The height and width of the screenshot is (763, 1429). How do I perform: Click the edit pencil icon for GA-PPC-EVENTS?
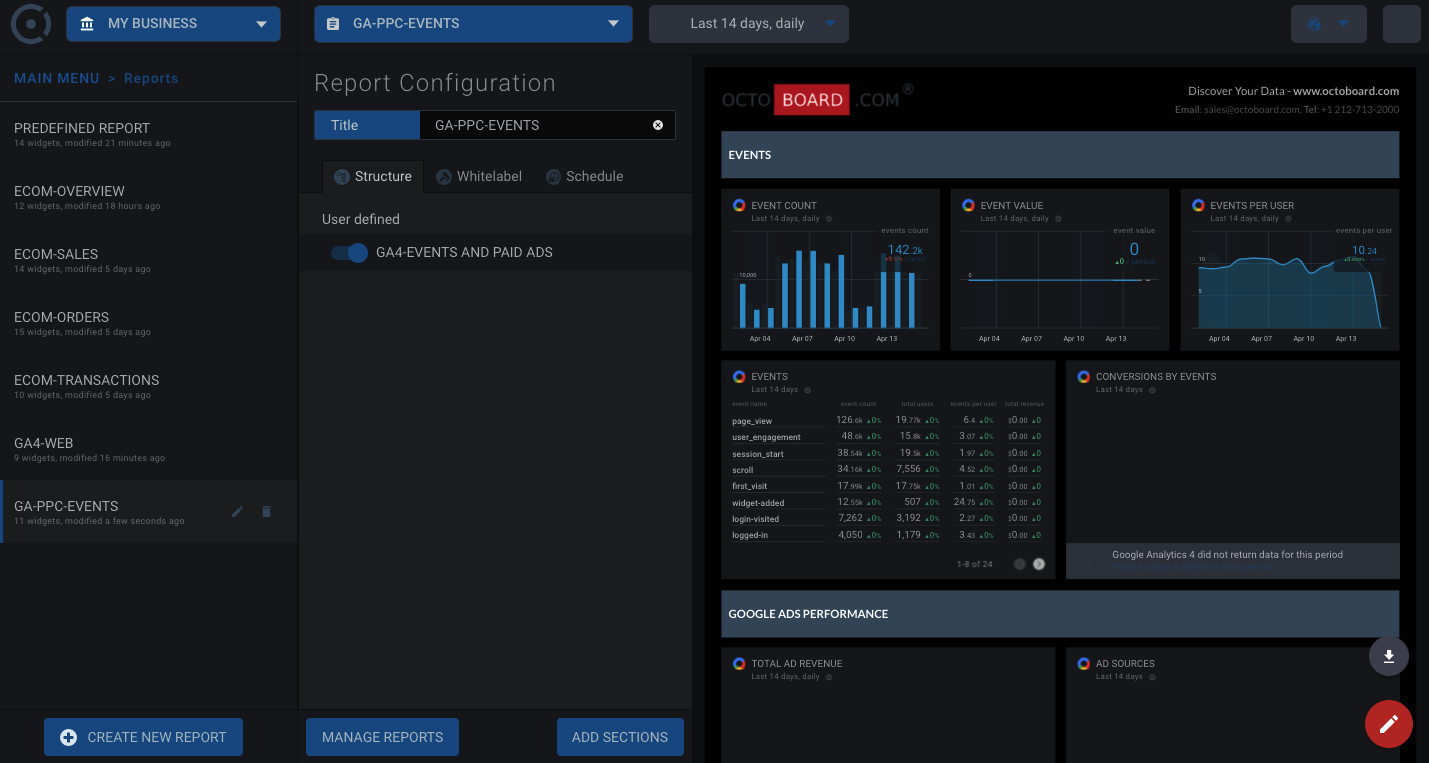pyautogui.click(x=237, y=512)
